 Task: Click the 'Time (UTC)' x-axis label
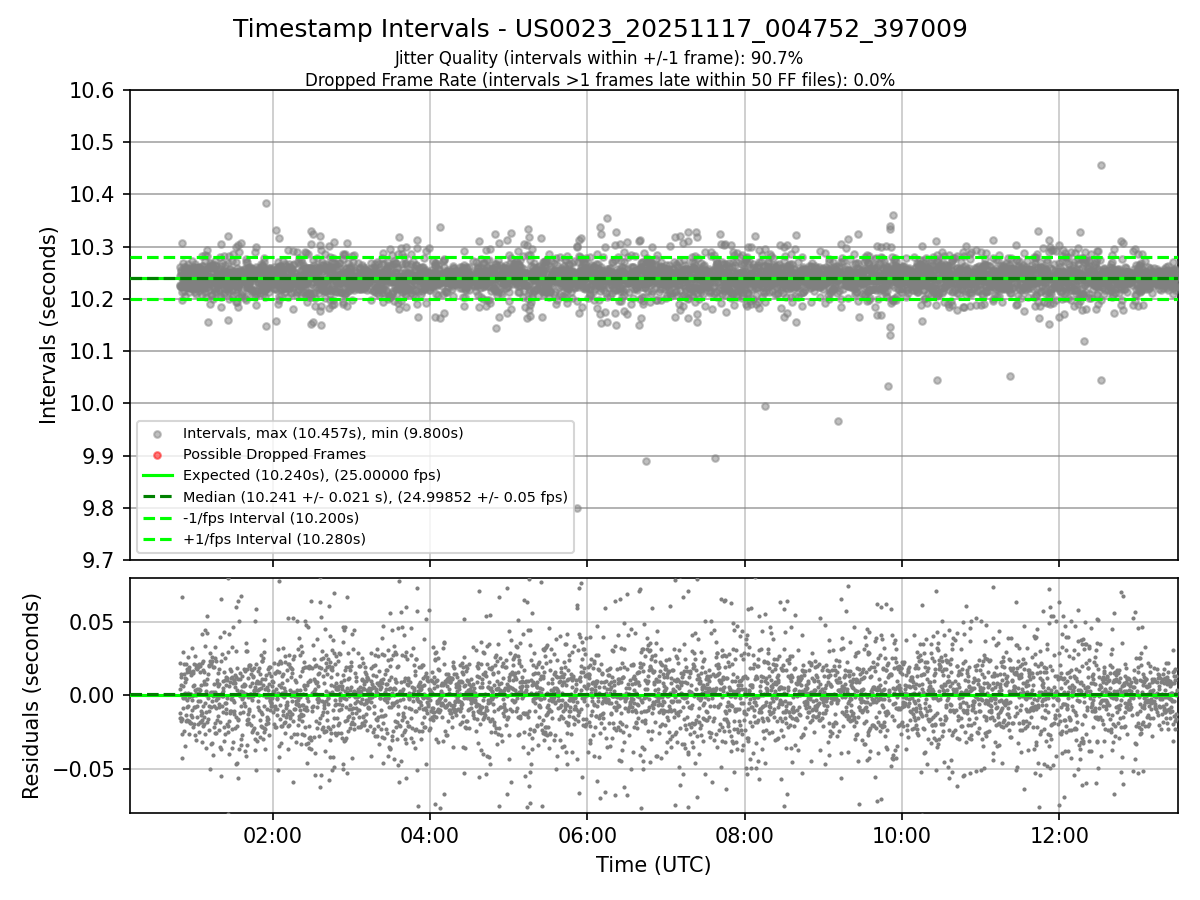[653, 865]
